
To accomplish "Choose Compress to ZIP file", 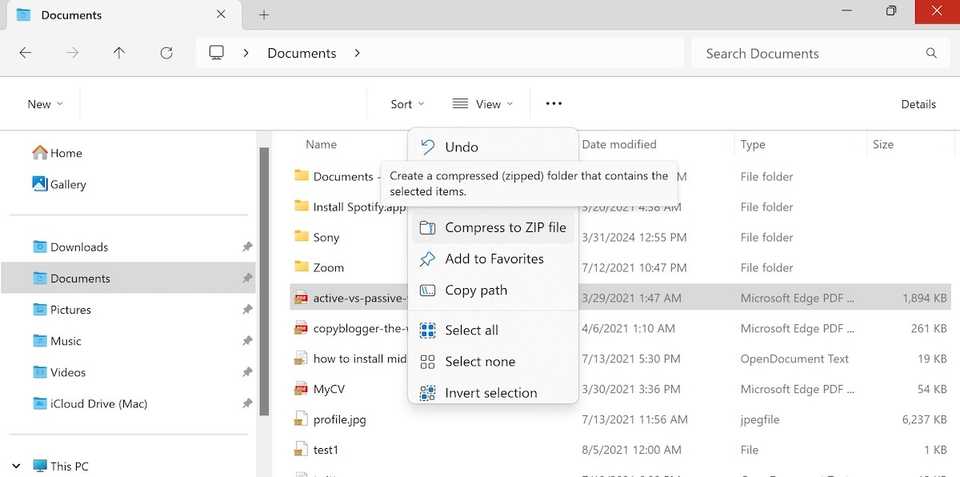I will click(505, 228).
